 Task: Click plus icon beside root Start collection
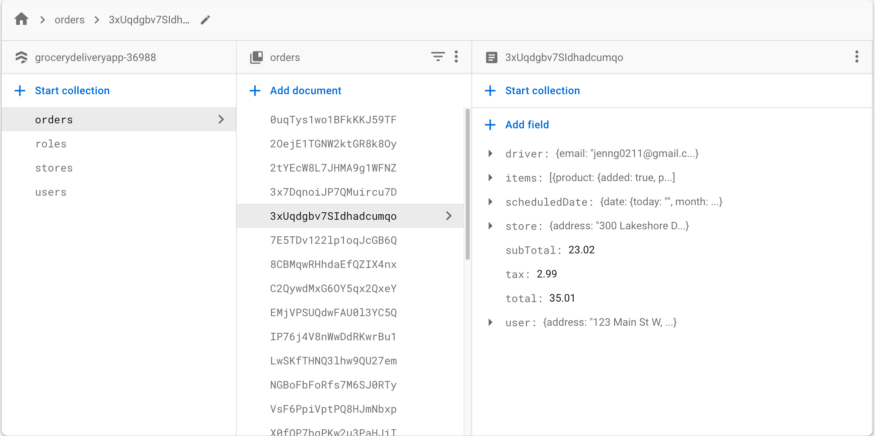20,90
